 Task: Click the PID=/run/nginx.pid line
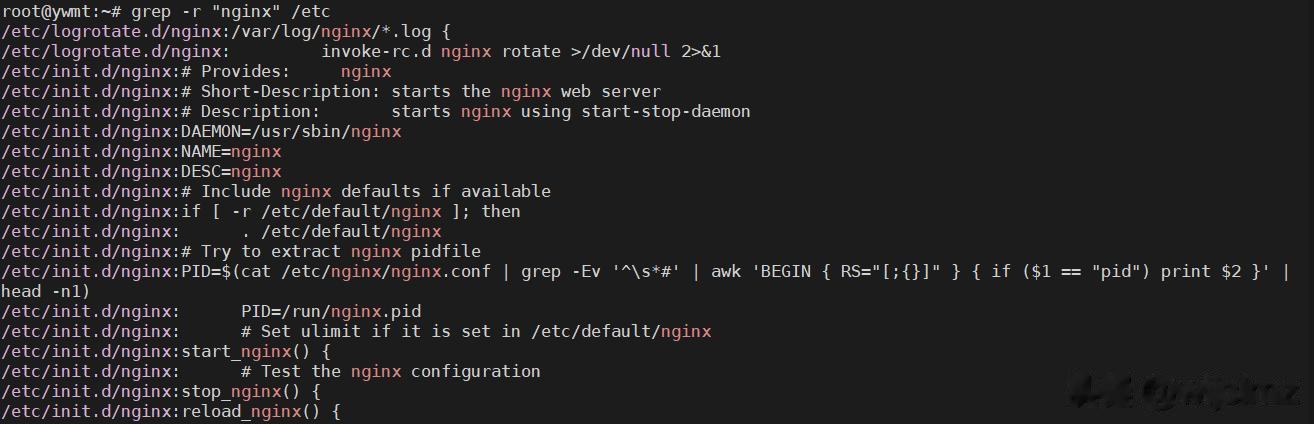[x=330, y=311]
